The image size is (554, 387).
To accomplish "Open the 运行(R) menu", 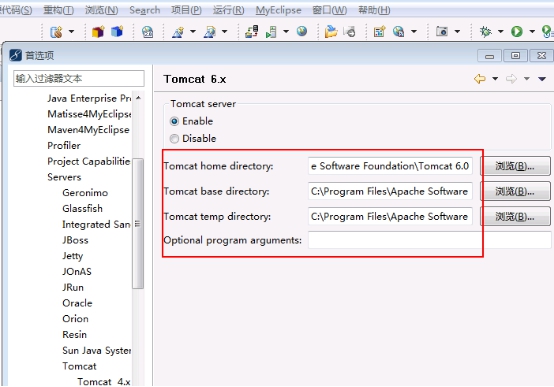I will [x=228, y=10].
